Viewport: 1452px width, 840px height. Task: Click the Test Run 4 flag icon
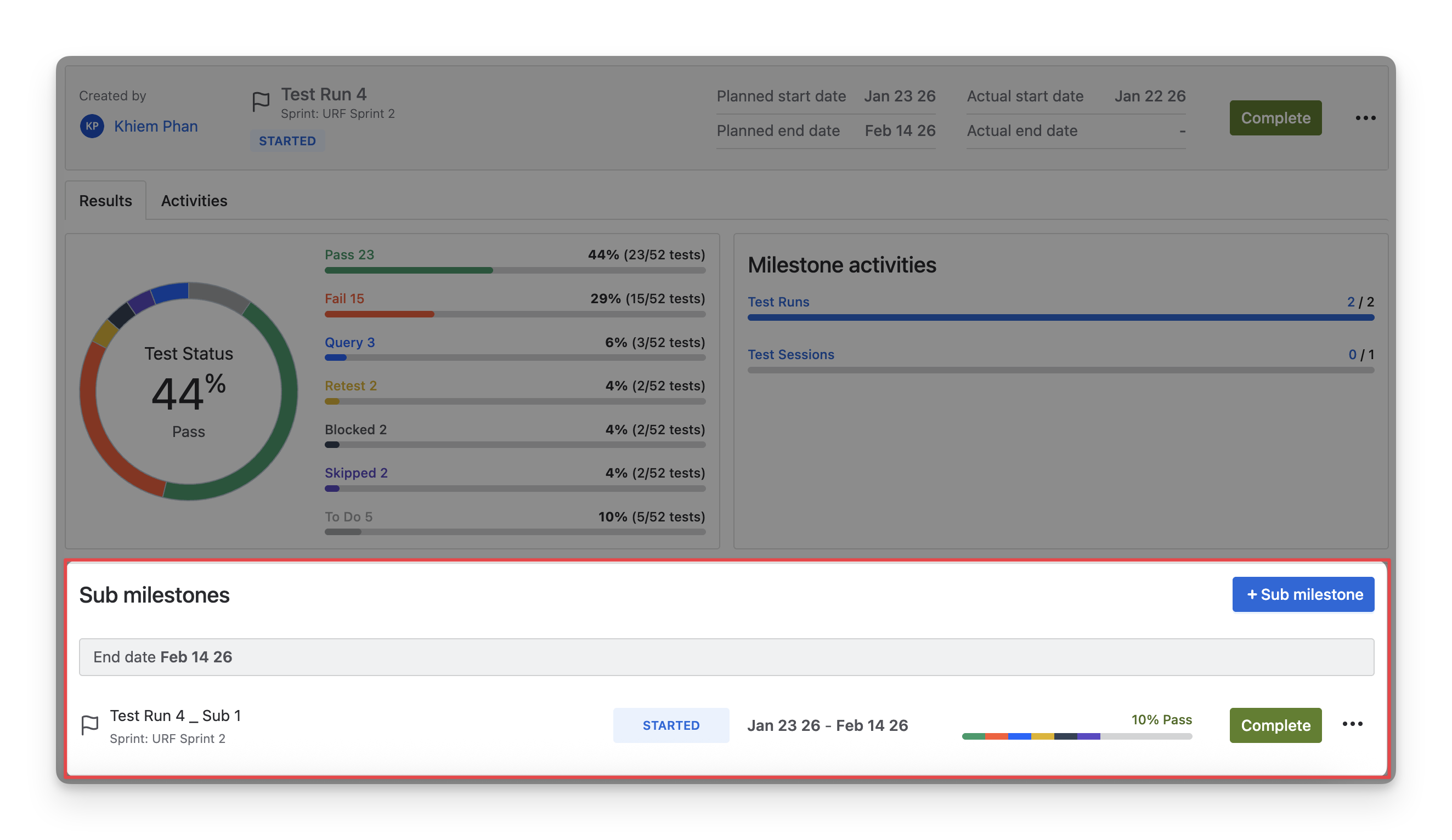[x=261, y=102]
